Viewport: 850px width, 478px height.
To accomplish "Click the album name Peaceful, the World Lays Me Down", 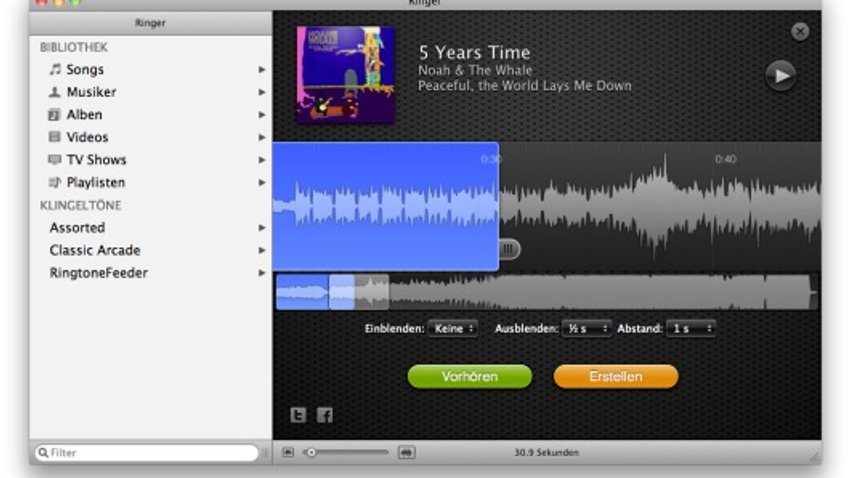I will (525, 86).
